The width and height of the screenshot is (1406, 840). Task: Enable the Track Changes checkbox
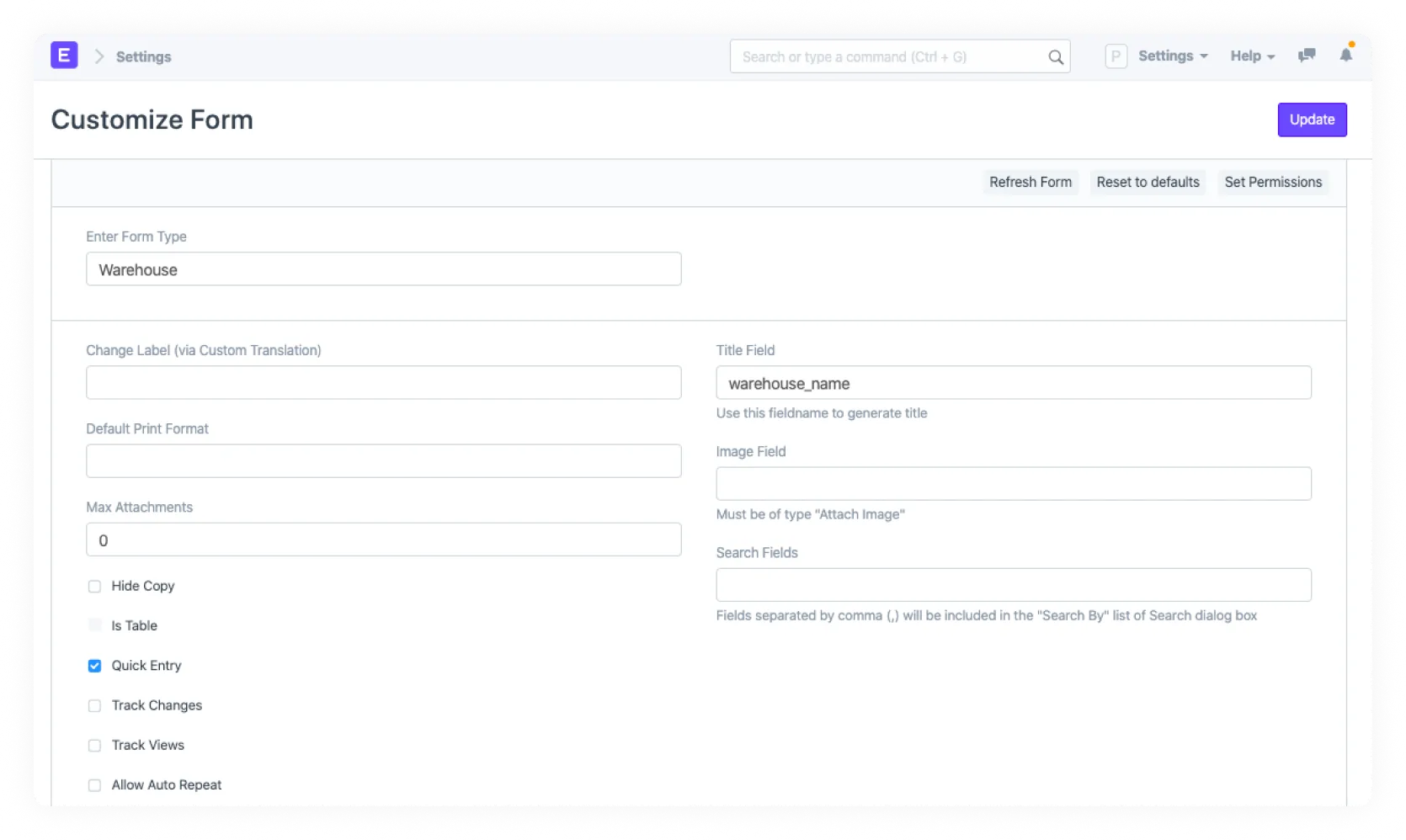pos(94,706)
